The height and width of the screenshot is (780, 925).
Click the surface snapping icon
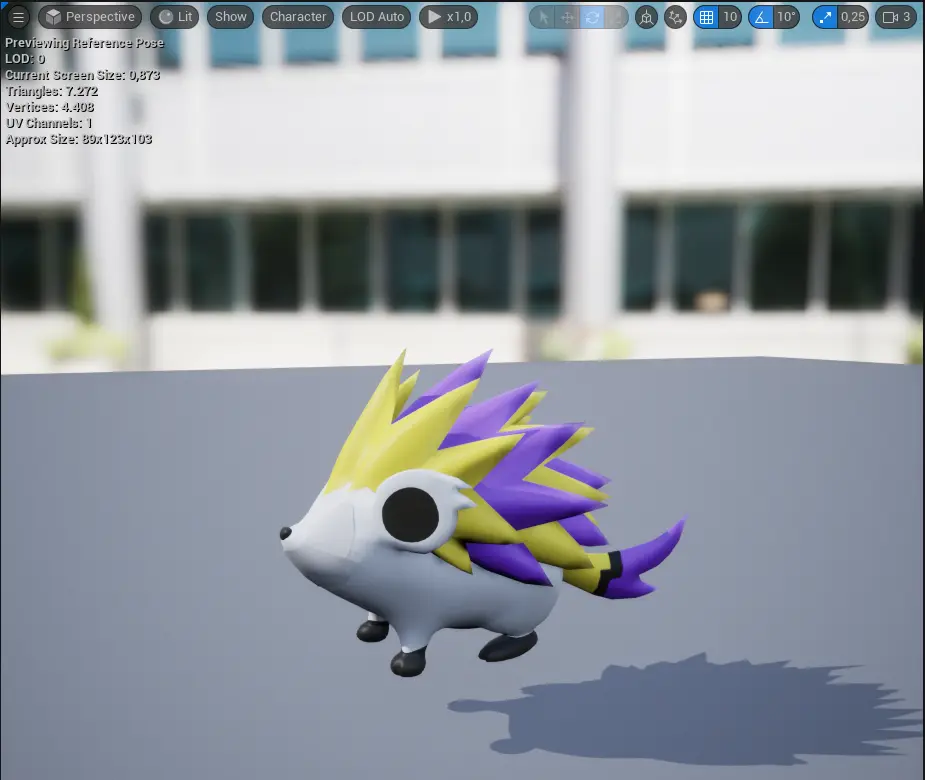[x=675, y=18]
